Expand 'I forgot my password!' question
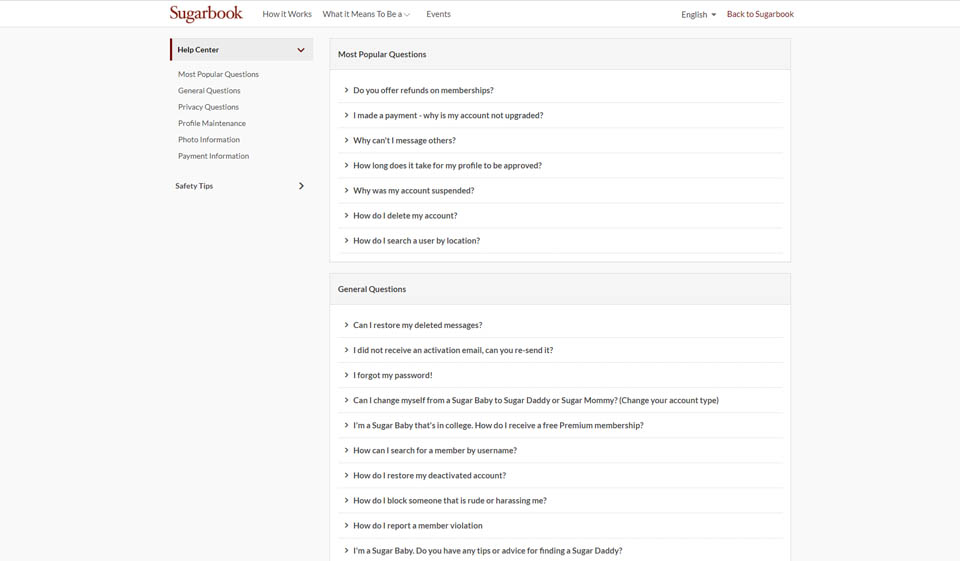Viewport: 960px width, 561px height. tap(392, 375)
